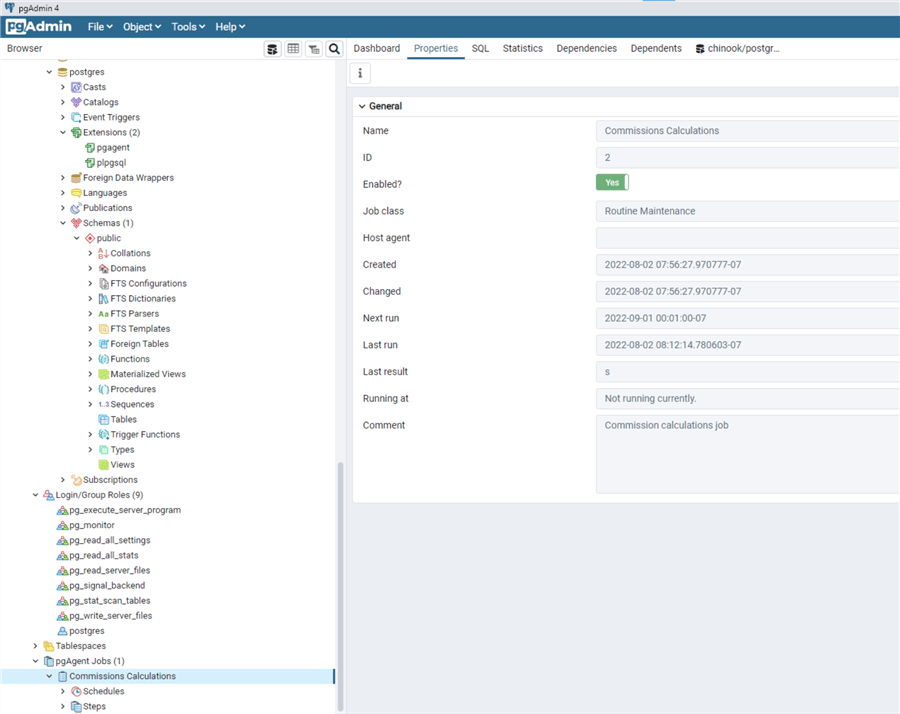The width and height of the screenshot is (900, 714).
Task: Expand the Types node
Action: [90, 449]
